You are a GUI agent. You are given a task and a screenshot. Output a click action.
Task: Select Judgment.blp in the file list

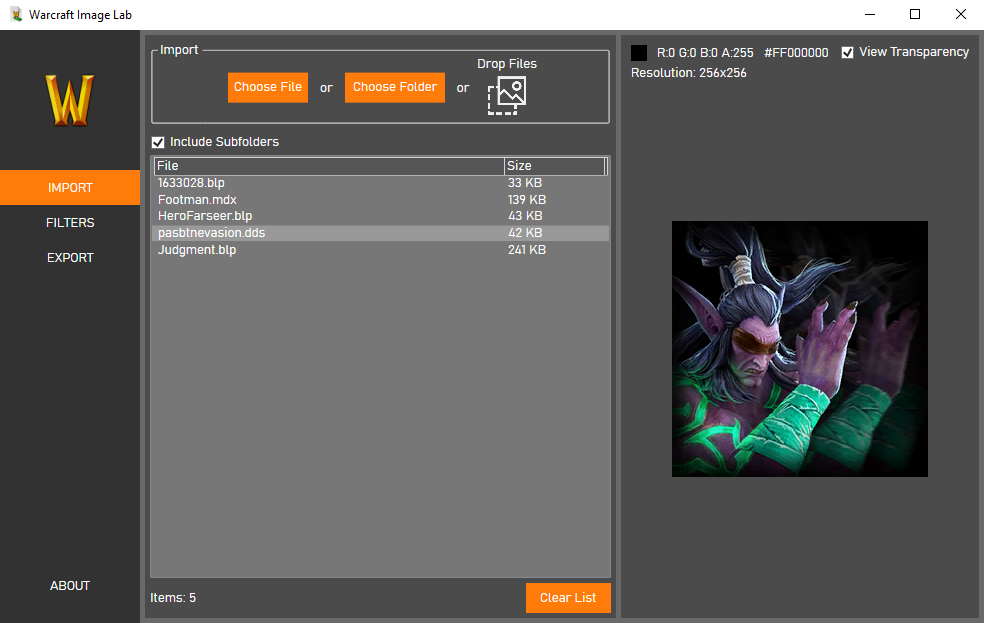click(380, 250)
